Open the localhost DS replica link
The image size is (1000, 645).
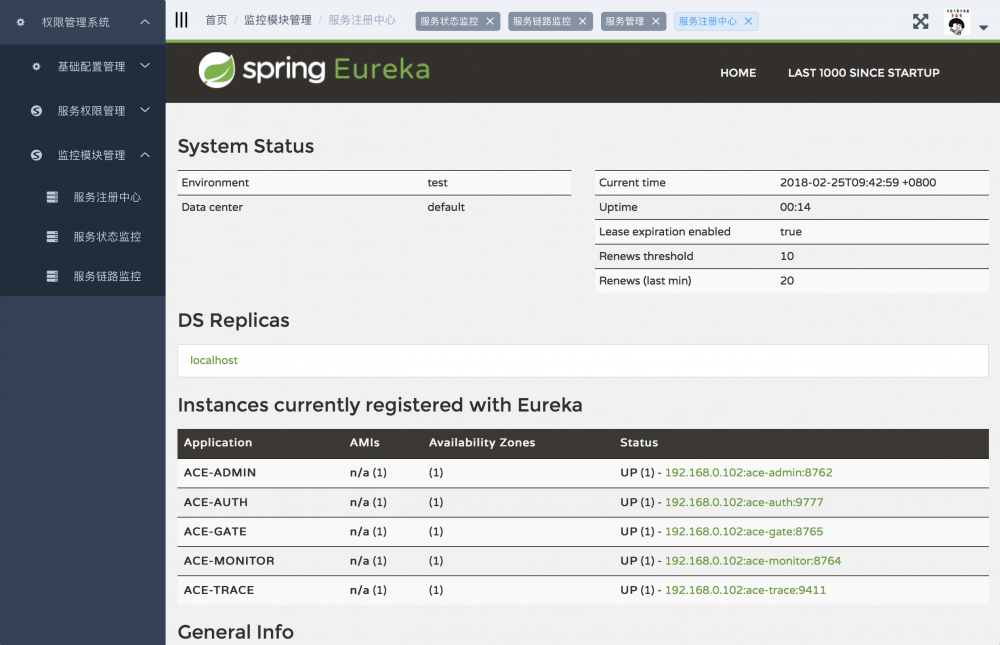tap(213, 361)
